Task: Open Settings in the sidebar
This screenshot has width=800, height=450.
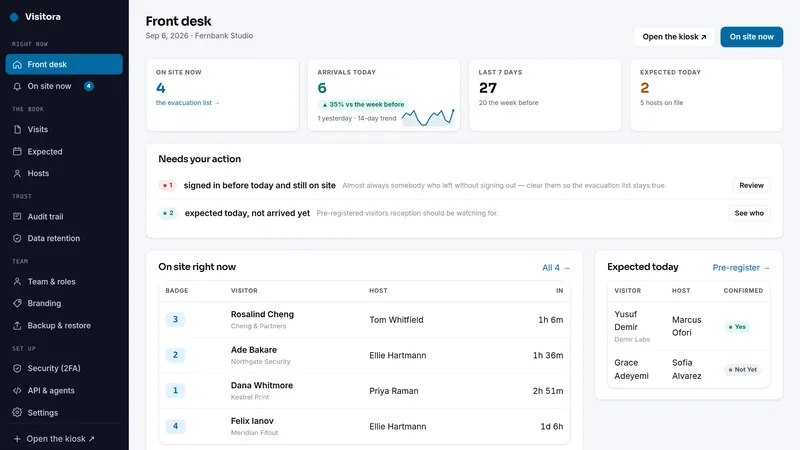Action: click(64, 412)
